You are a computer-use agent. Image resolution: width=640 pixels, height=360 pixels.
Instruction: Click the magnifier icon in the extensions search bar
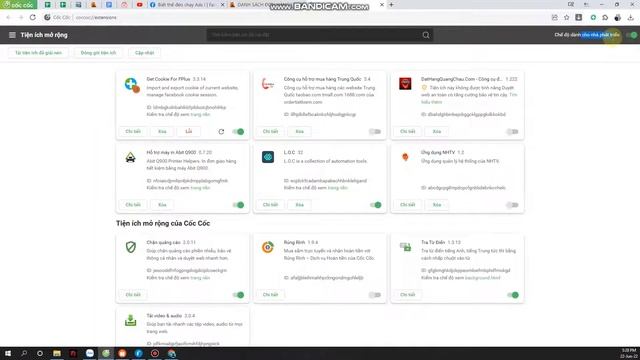tap(426, 35)
